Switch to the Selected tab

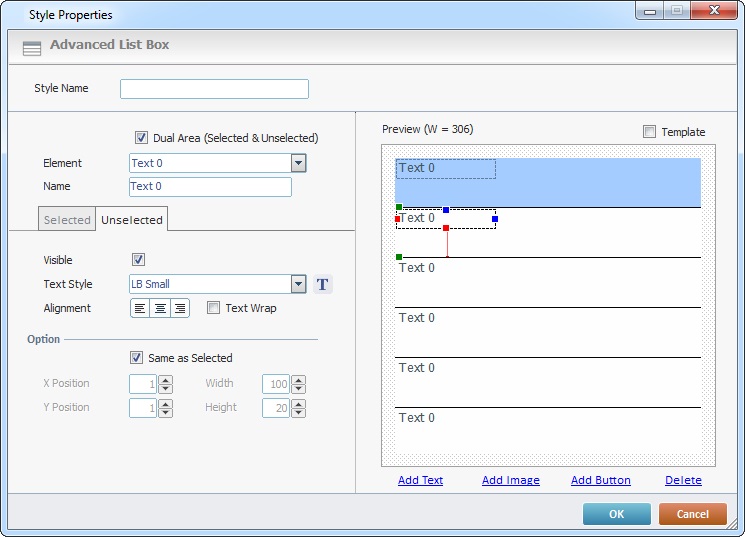tap(67, 220)
